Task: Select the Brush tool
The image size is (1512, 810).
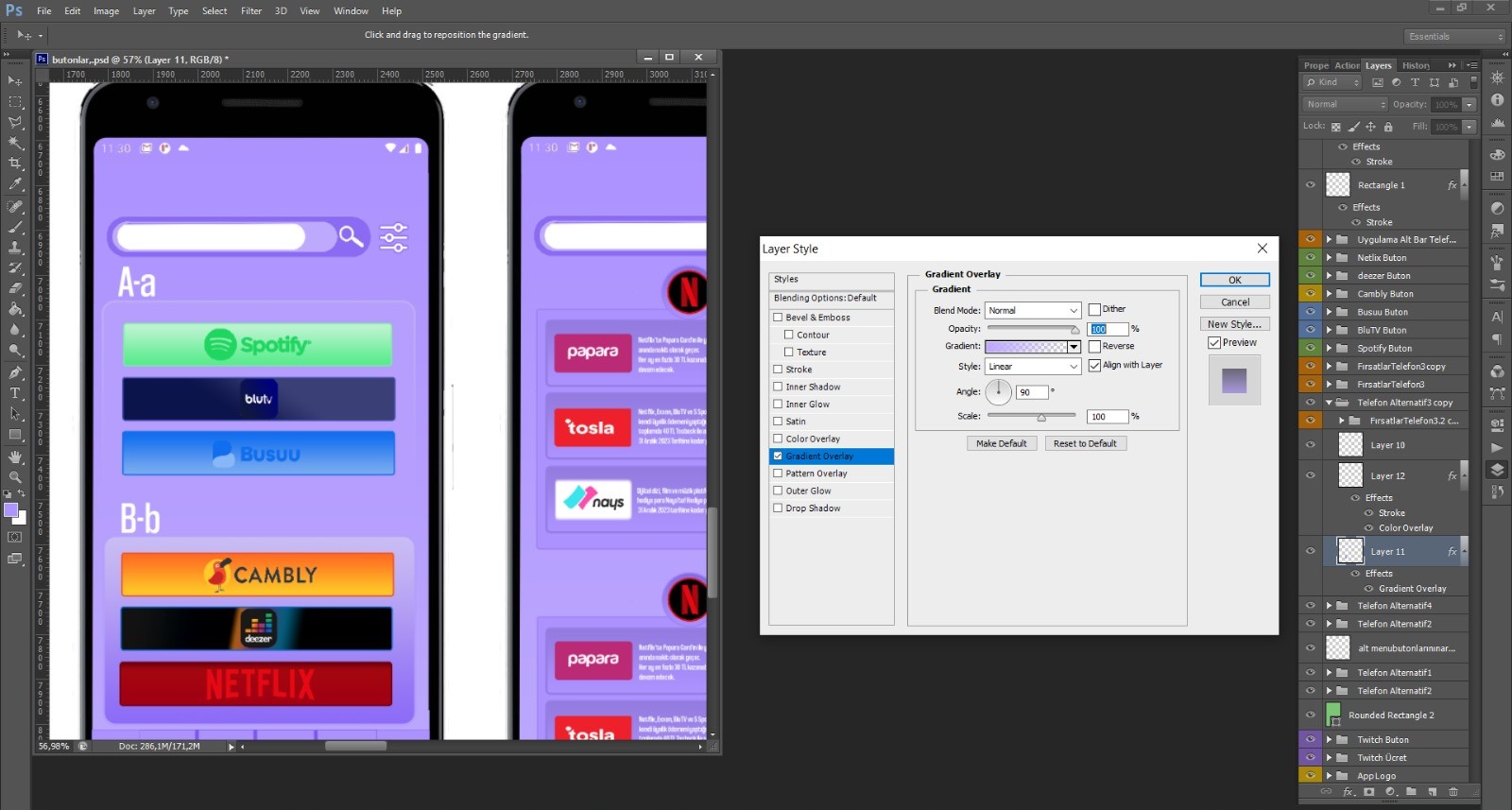Action: coord(15,227)
